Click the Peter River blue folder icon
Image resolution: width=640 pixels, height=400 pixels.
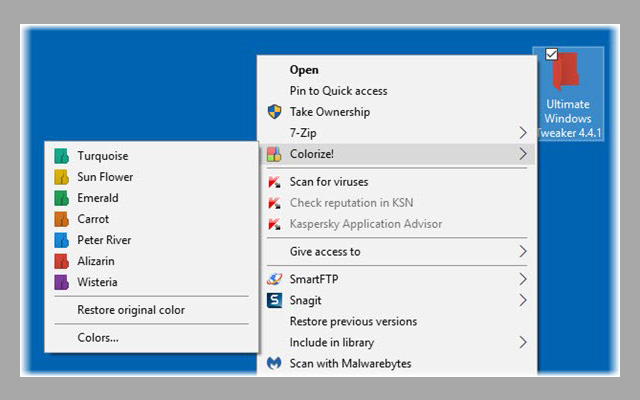(61, 240)
